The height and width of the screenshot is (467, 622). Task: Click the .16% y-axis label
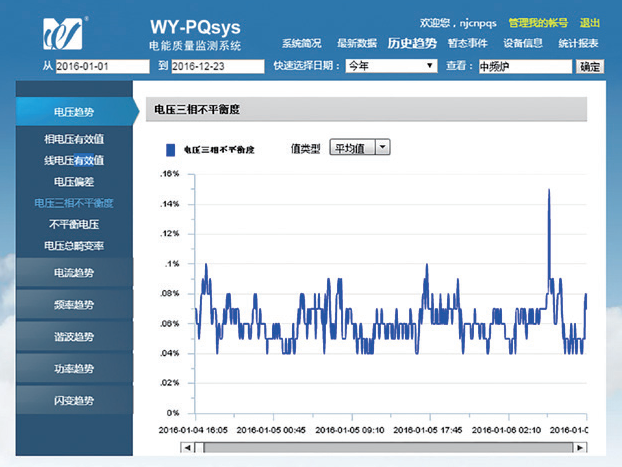(x=170, y=174)
